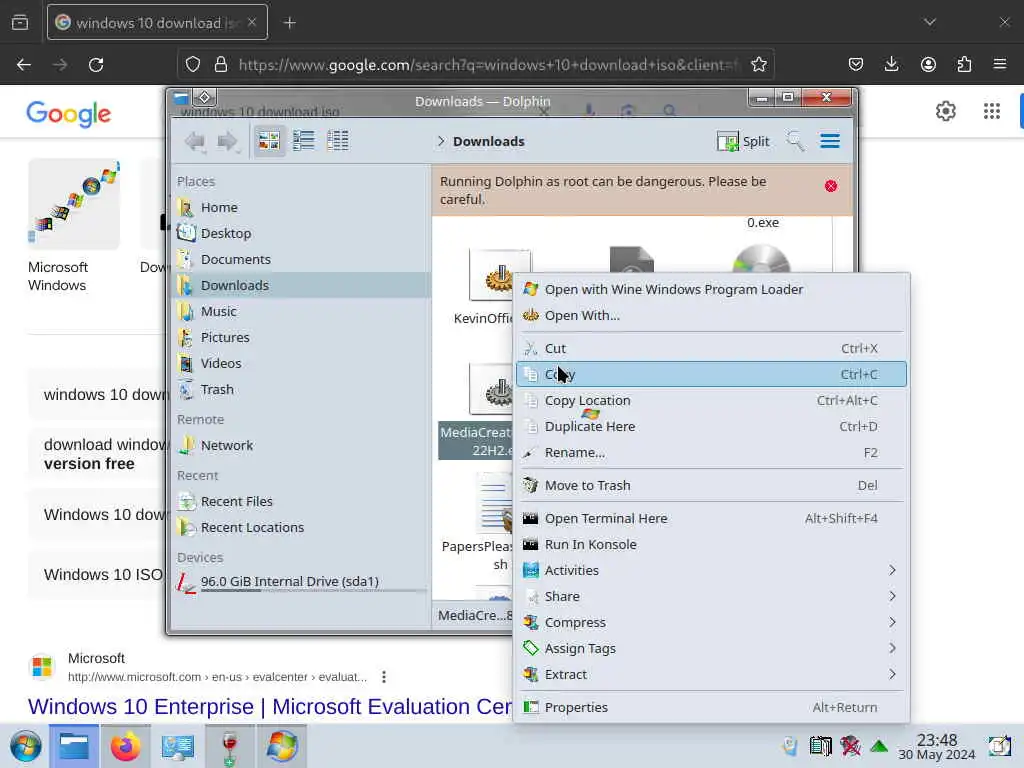This screenshot has width=1024, height=768.
Task: Open Music folder in Places
Action: pyautogui.click(x=300, y=312)
